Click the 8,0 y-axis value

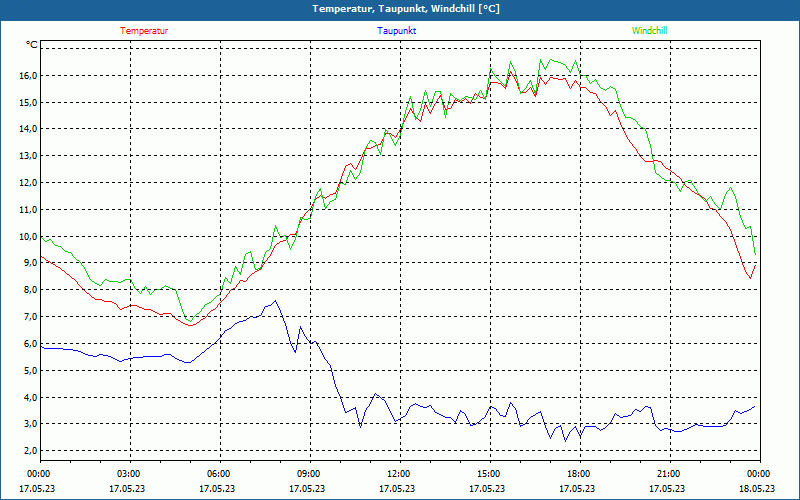click(x=31, y=290)
